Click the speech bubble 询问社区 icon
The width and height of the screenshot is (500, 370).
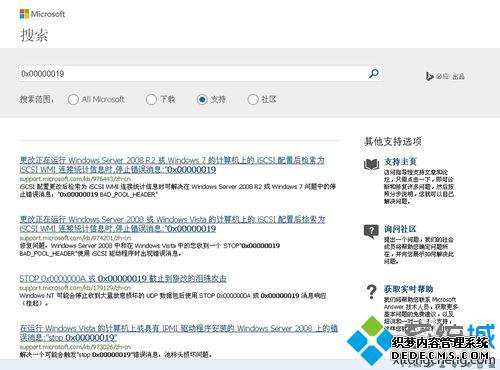coord(371,231)
